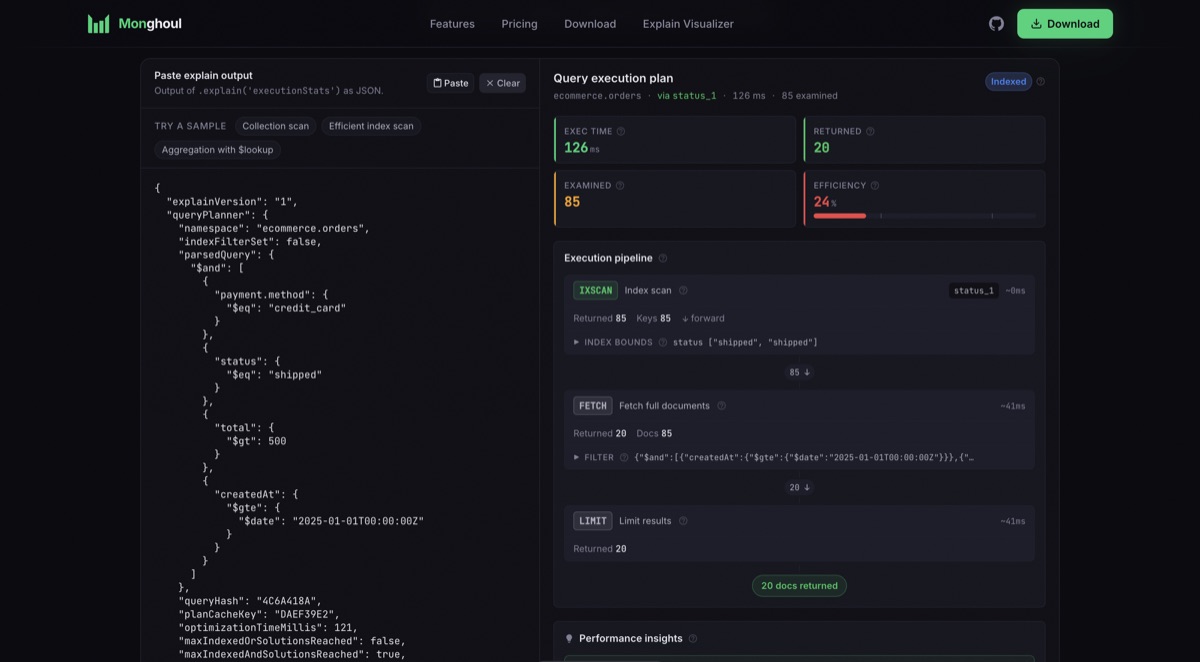
Task: Click inside the explain JSON text area
Action: point(340,416)
